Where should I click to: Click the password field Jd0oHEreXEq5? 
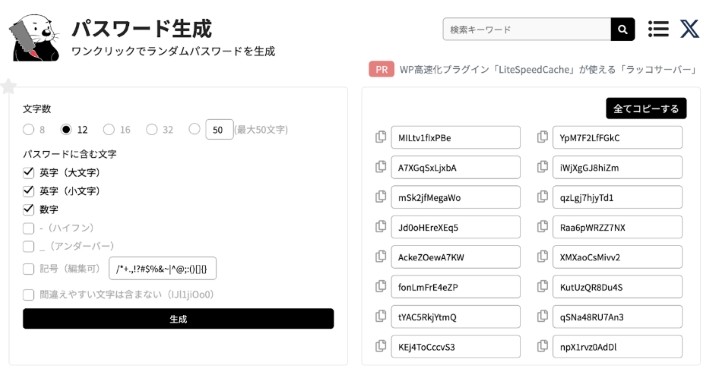tap(456, 227)
